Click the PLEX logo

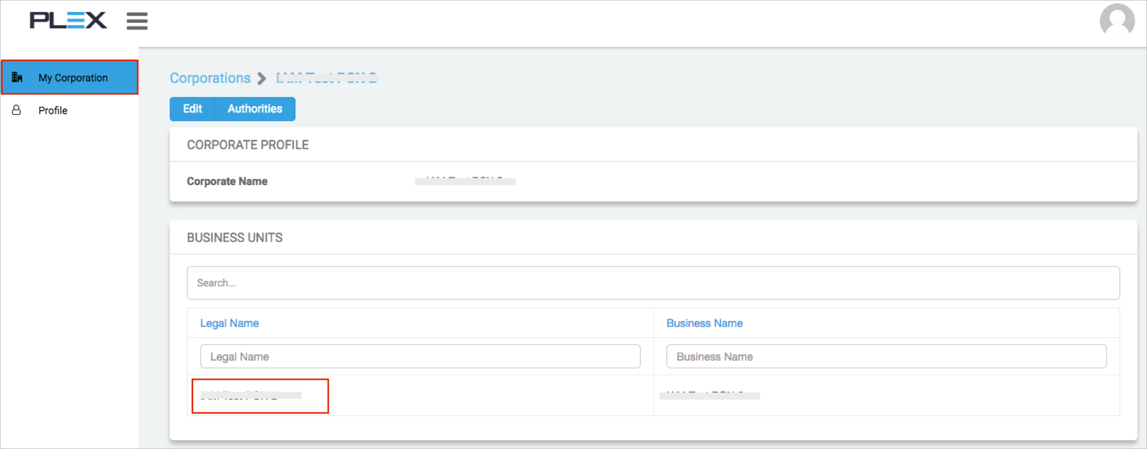pyautogui.click(x=68, y=20)
